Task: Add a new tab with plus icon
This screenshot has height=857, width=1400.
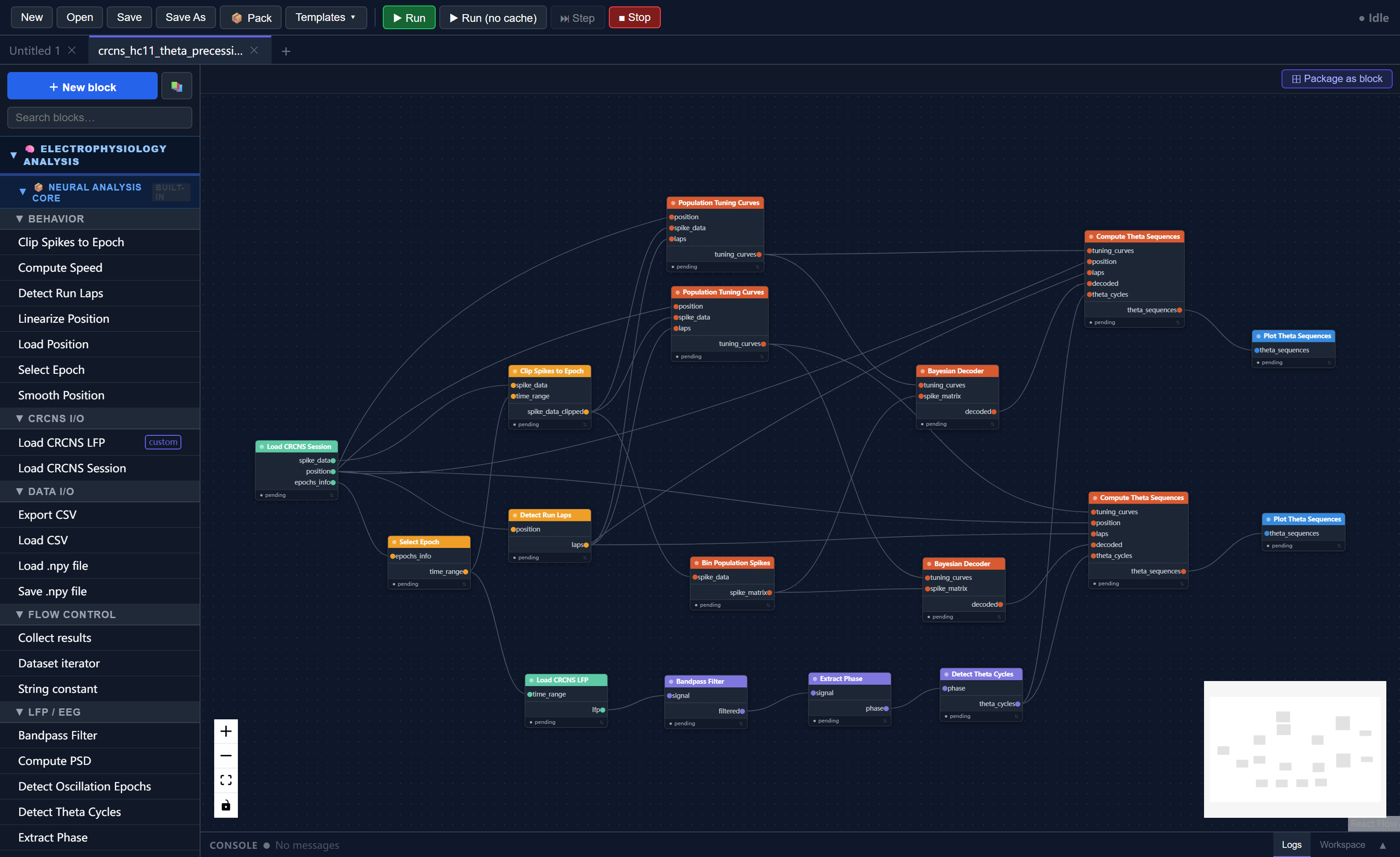Action: (286, 51)
